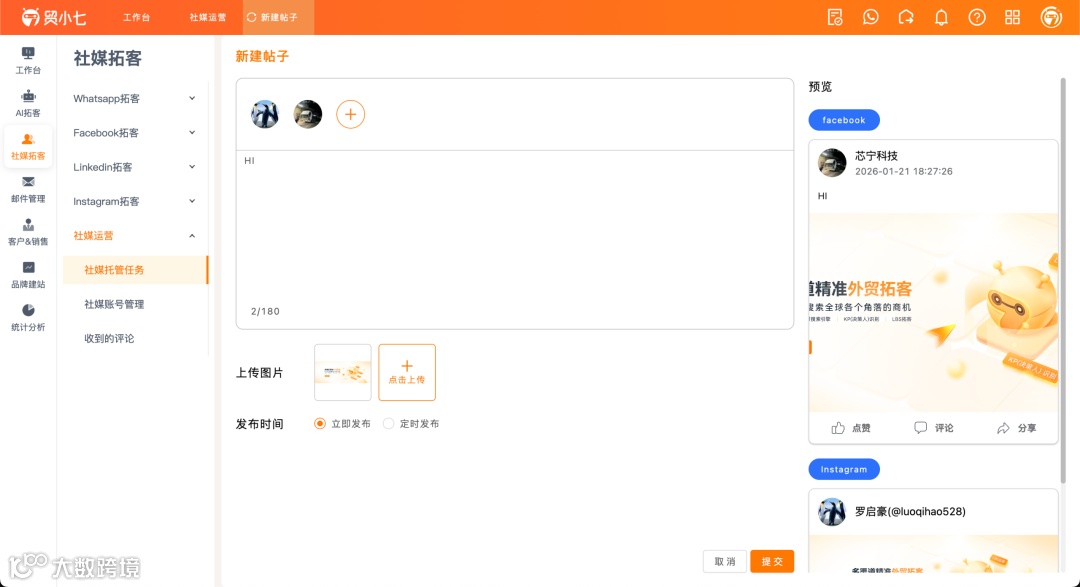1080x587 pixels.
Task: Open the 品牌建站 sidebar icon
Action: point(28,267)
